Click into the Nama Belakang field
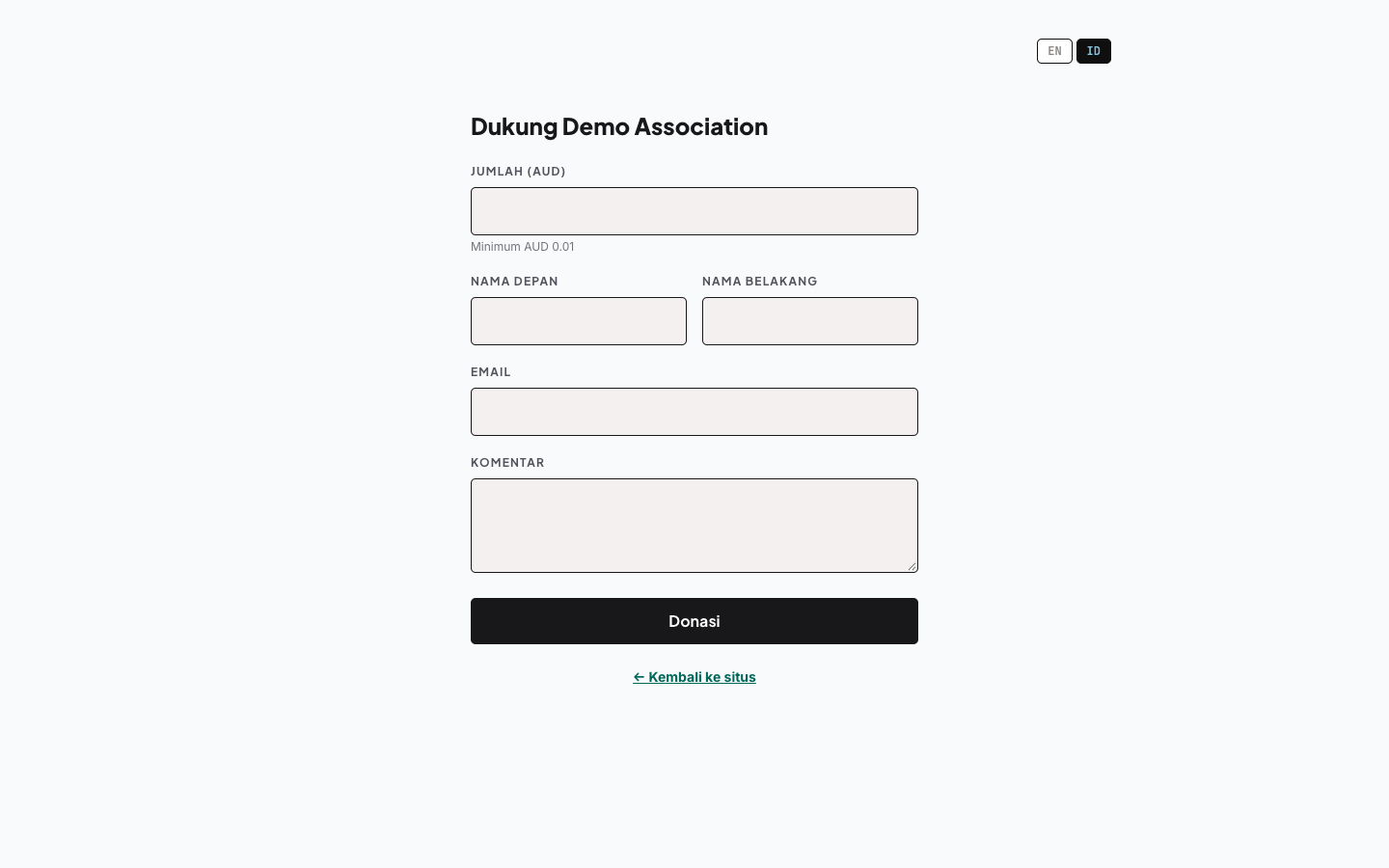This screenshot has height=868, width=1389. [810, 321]
